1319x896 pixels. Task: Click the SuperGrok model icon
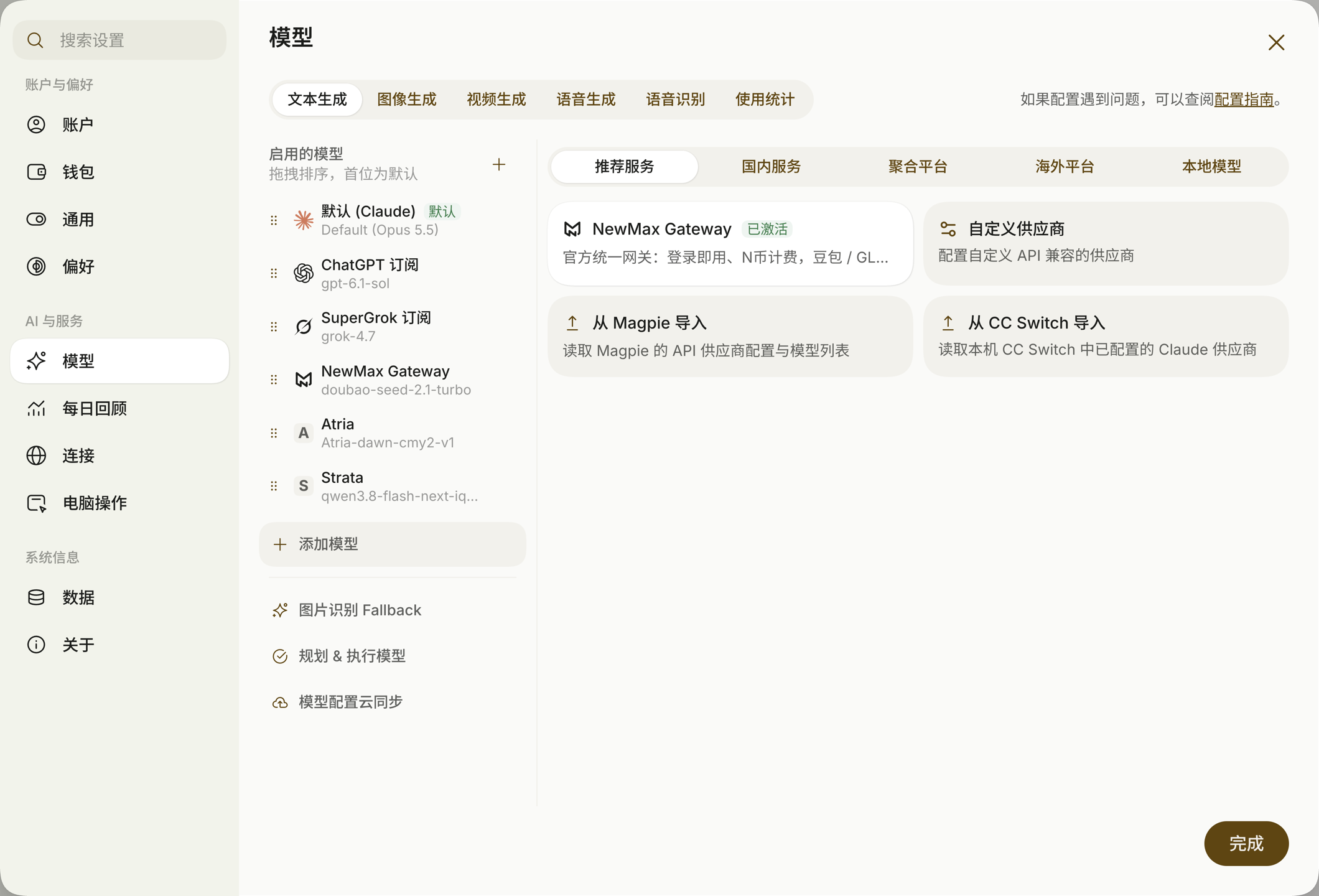[x=304, y=327]
